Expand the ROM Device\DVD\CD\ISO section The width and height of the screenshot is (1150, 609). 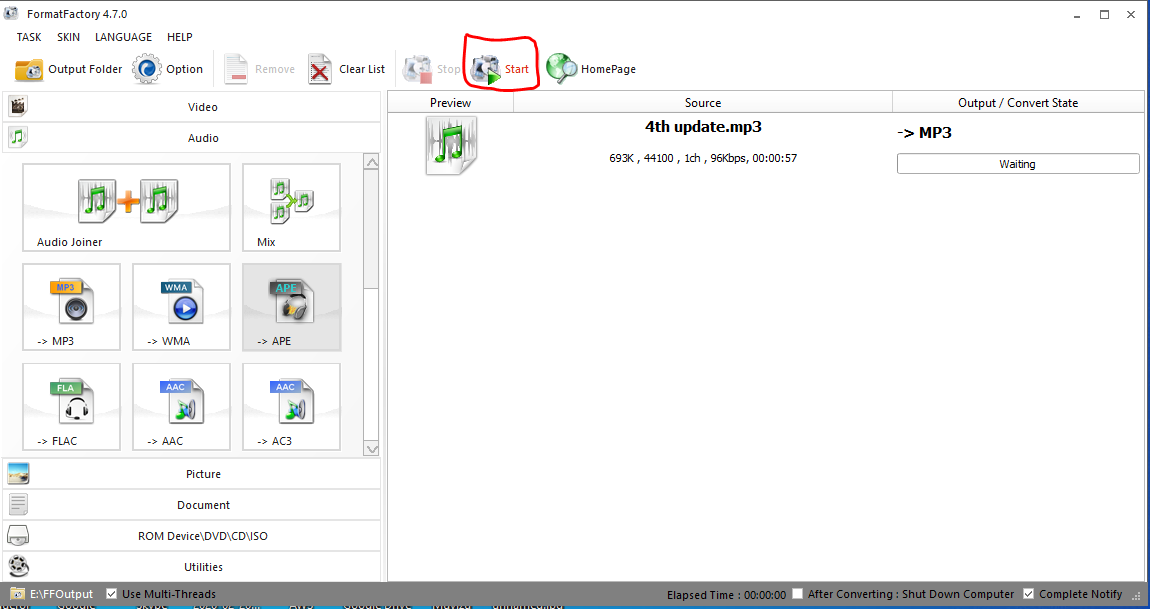tap(191, 536)
